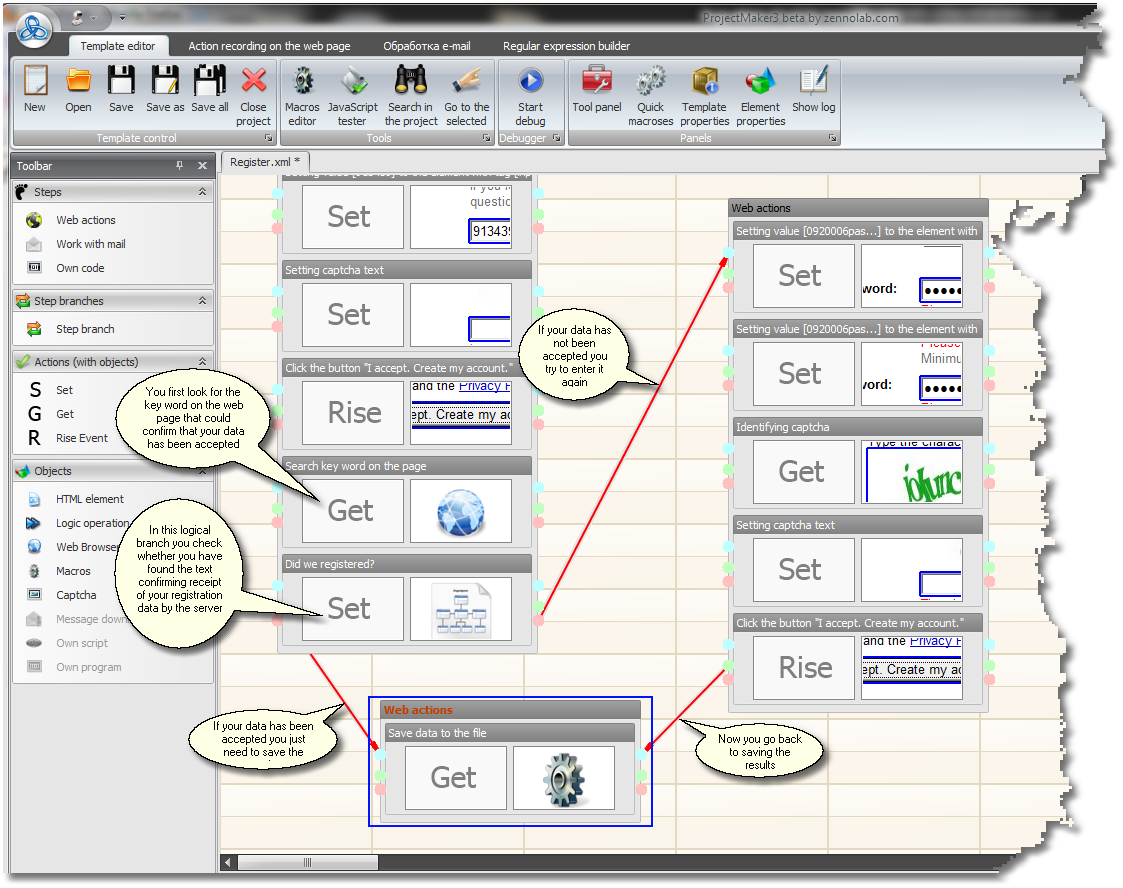This screenshot has width=1123, height=888.
Task: Open Action recording on the web page tab
Action: click(x=269, y=46)
